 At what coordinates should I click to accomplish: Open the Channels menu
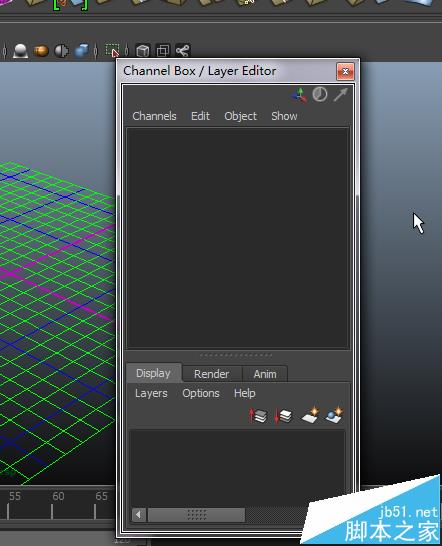[154, 116]
